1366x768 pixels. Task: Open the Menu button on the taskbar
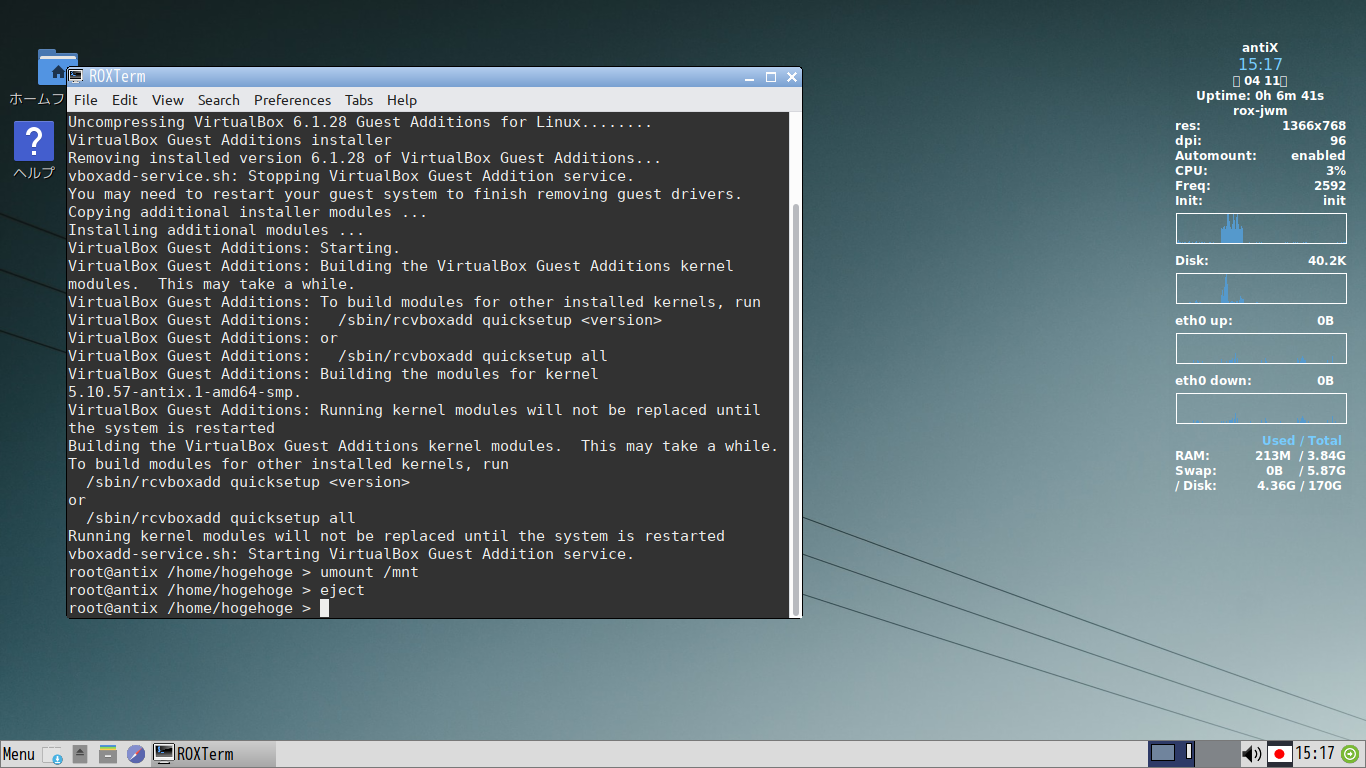(18, 754)
